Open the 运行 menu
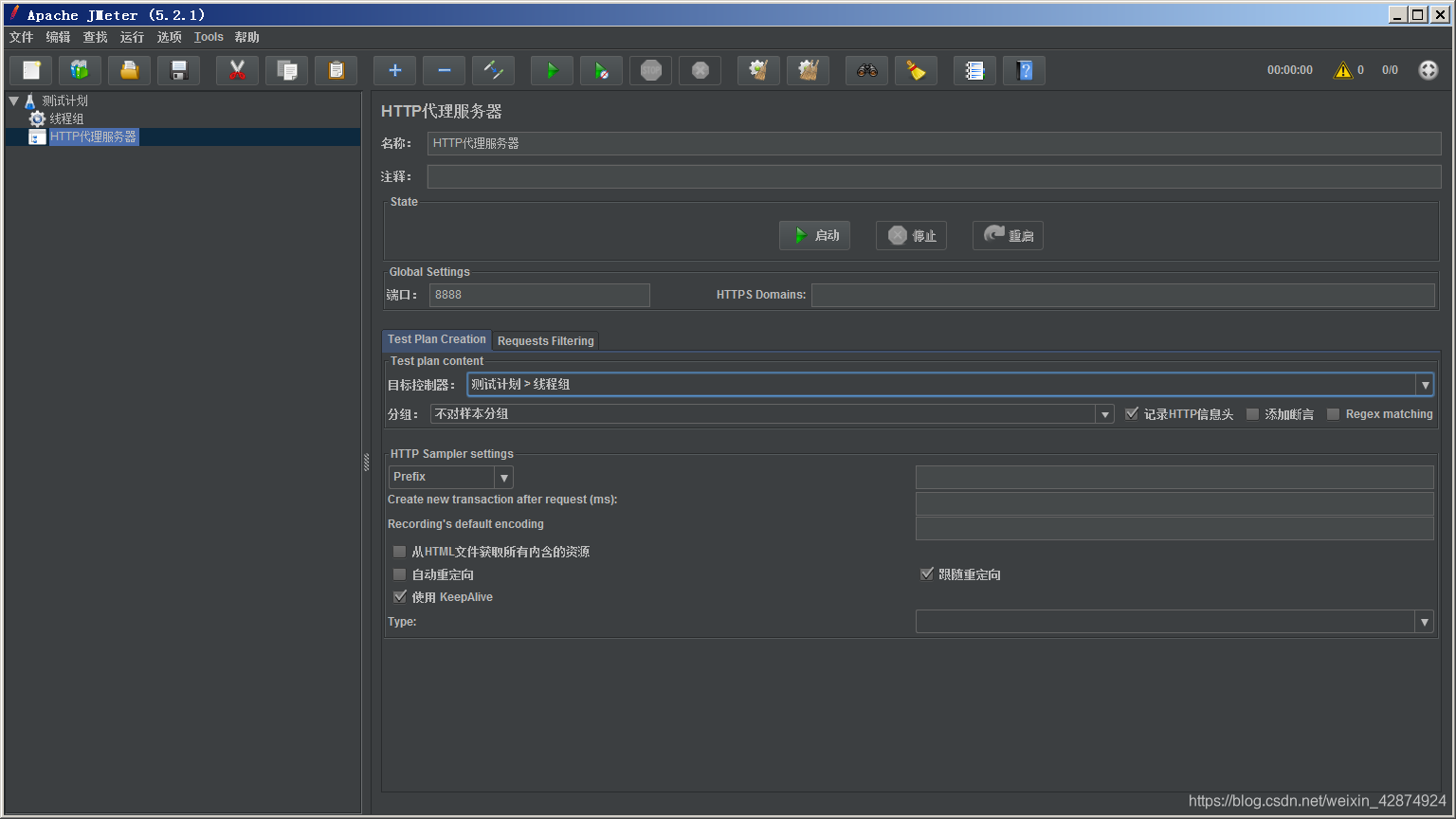 pos(132,37)
